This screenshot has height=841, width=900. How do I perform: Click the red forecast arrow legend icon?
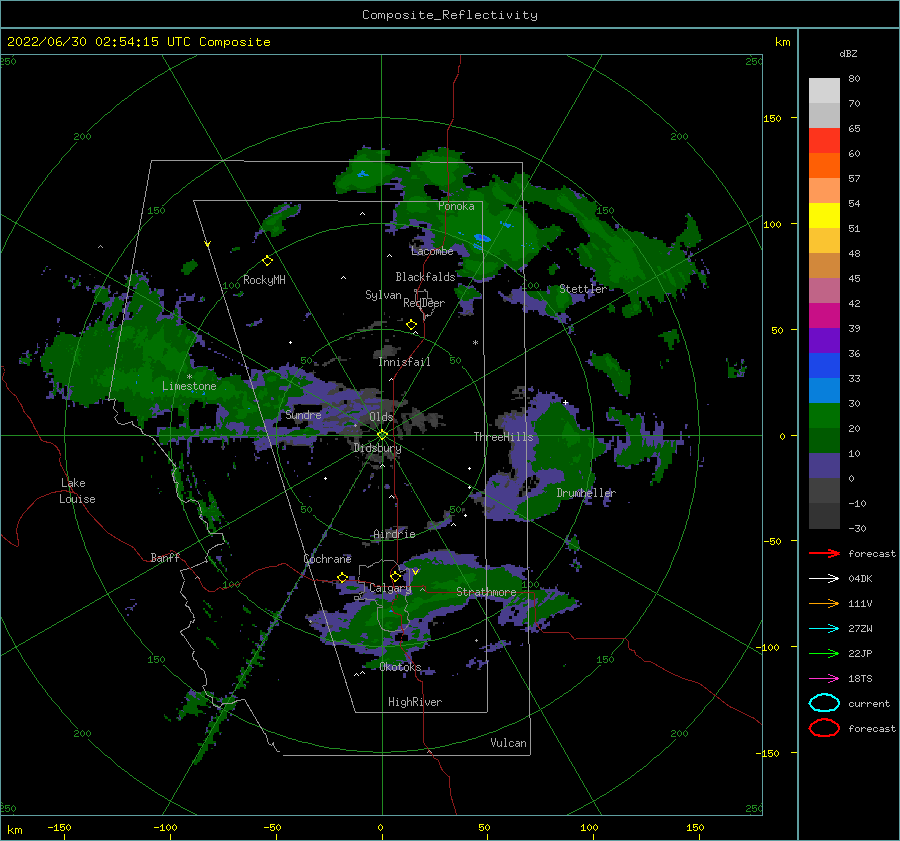click(824, 553)
